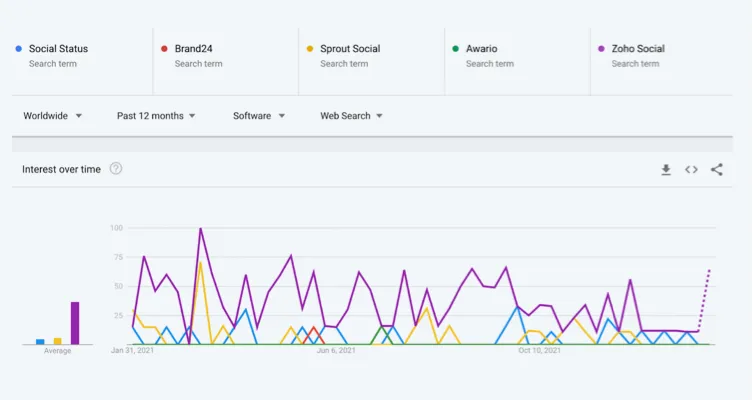This screenshot has width=753, height=400.
Task: Click the purple line's peak at 100
Action: pos(200,229)
